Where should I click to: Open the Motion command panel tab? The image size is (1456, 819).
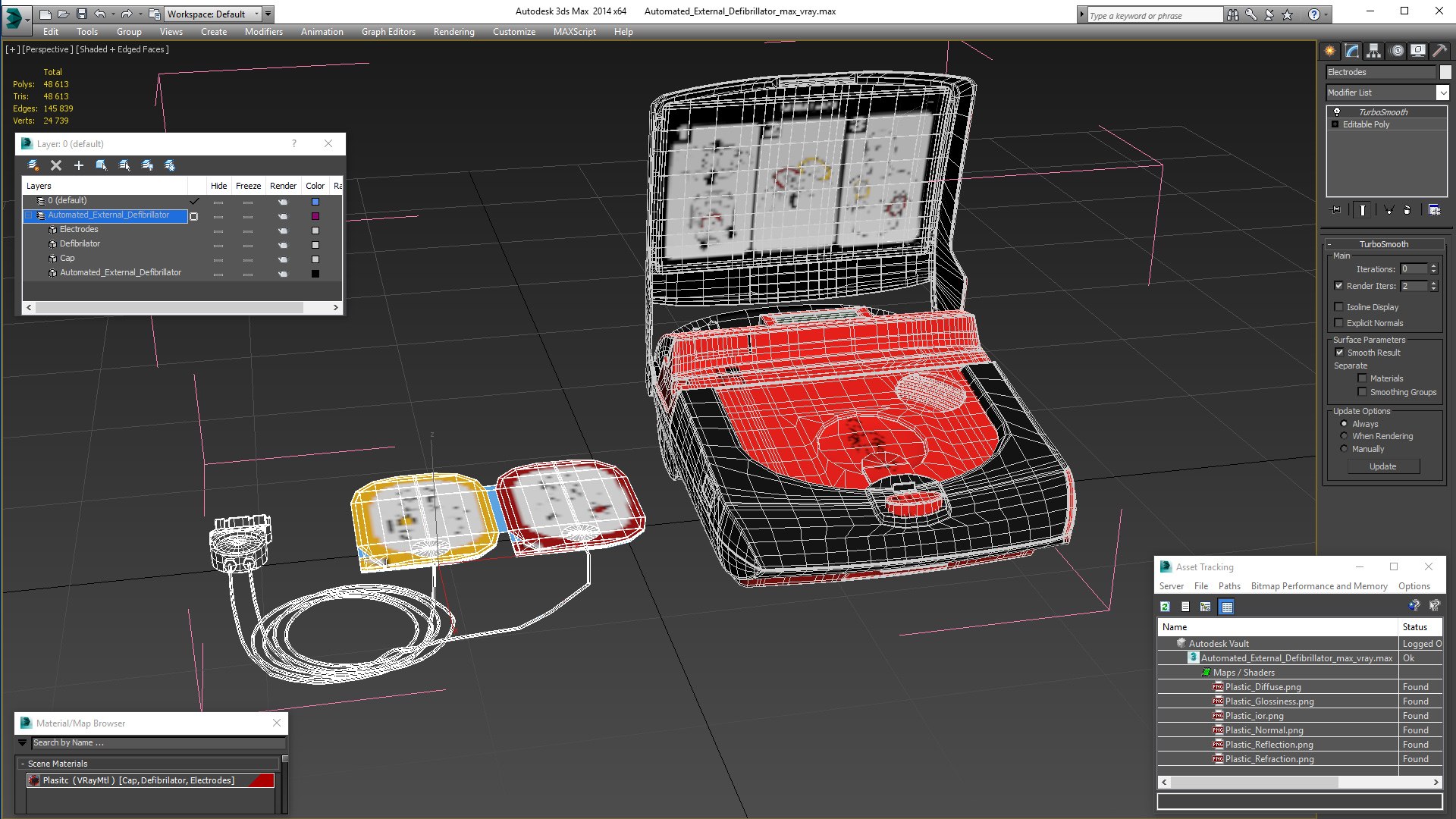point(1397,51)
